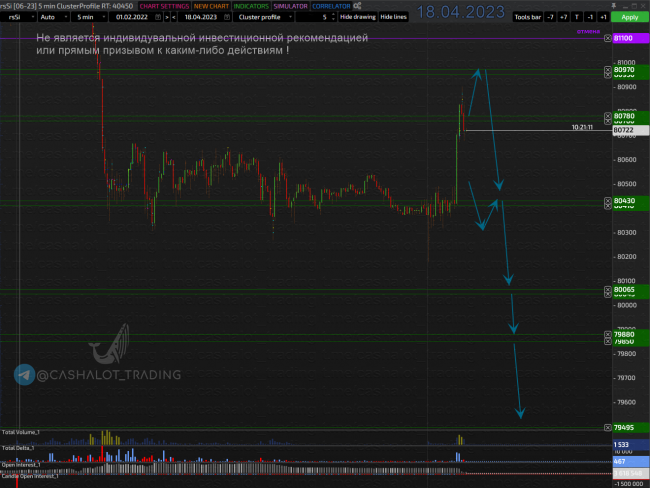650x488 pixels.
Task: Select the purple 81100 price label
Action: coord(631,38)
